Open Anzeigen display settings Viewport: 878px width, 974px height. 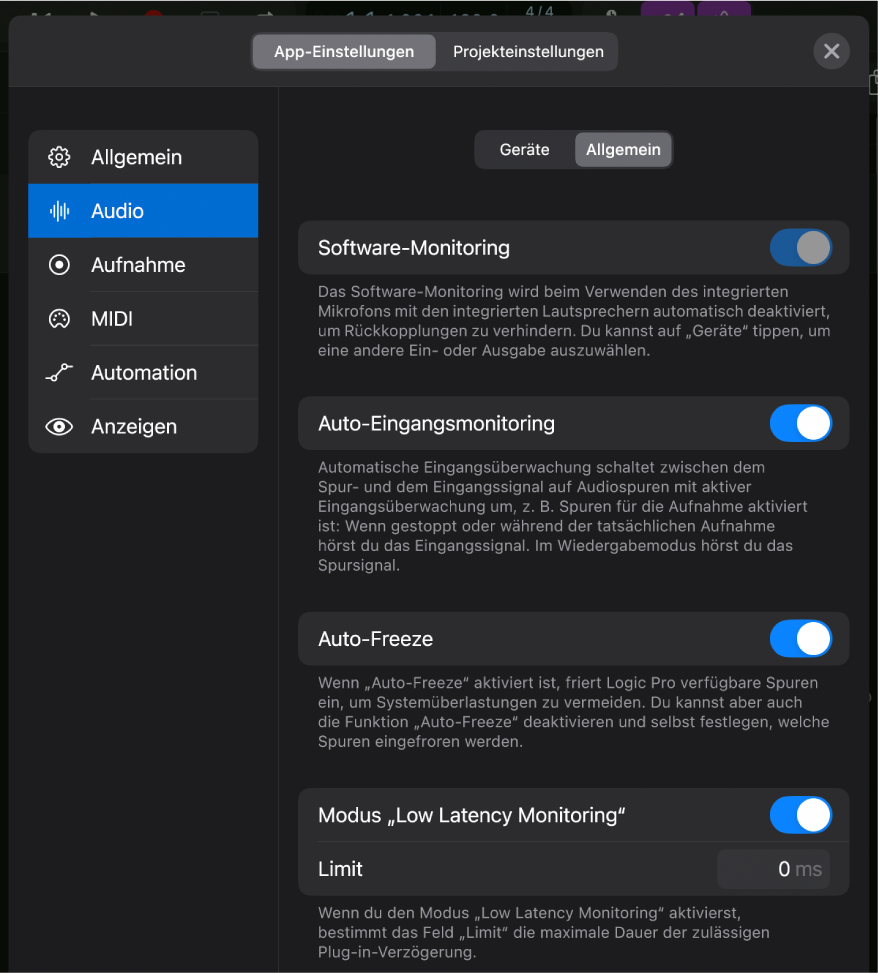59,426
